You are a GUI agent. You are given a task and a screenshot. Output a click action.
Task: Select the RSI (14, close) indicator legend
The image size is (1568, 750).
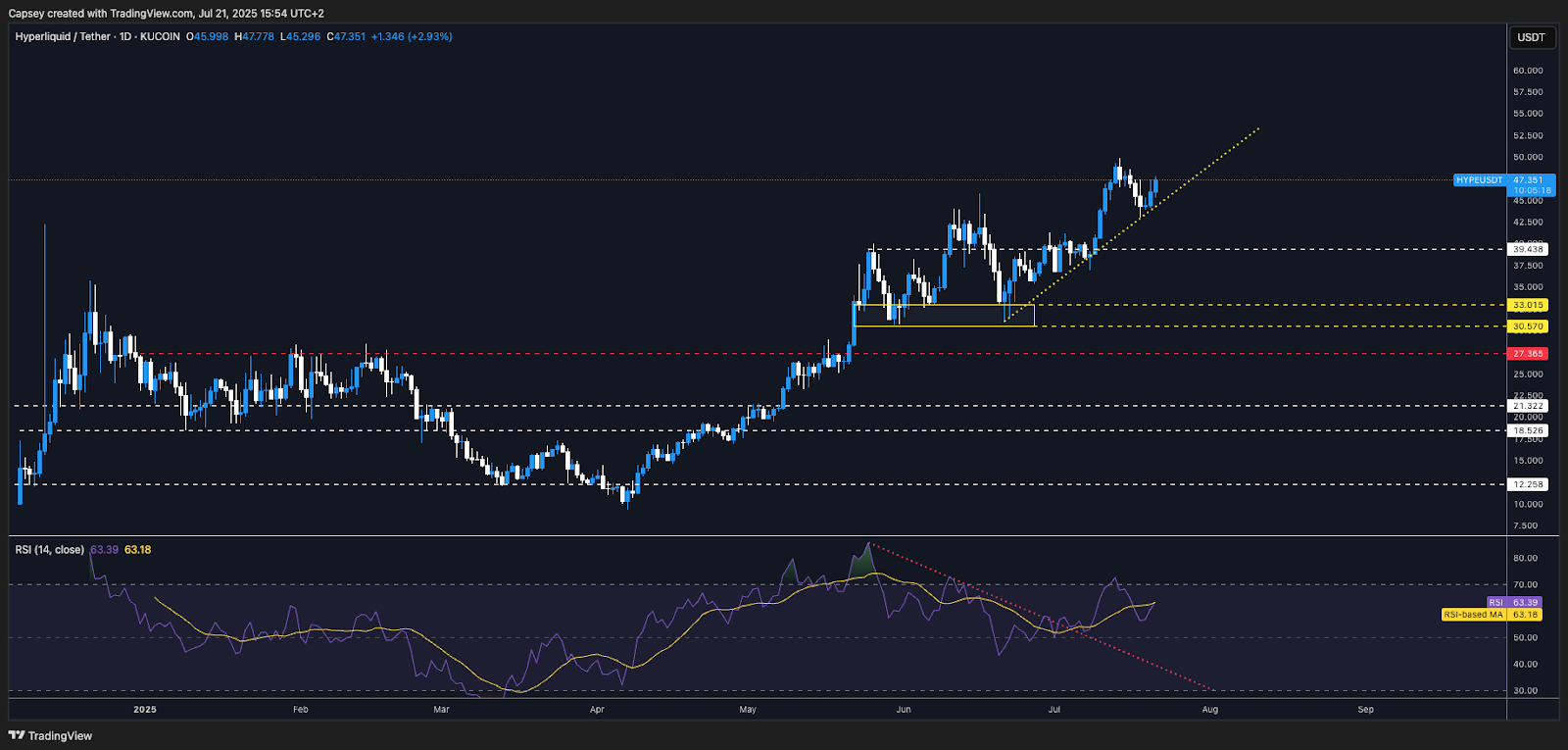tap(49, 550)
